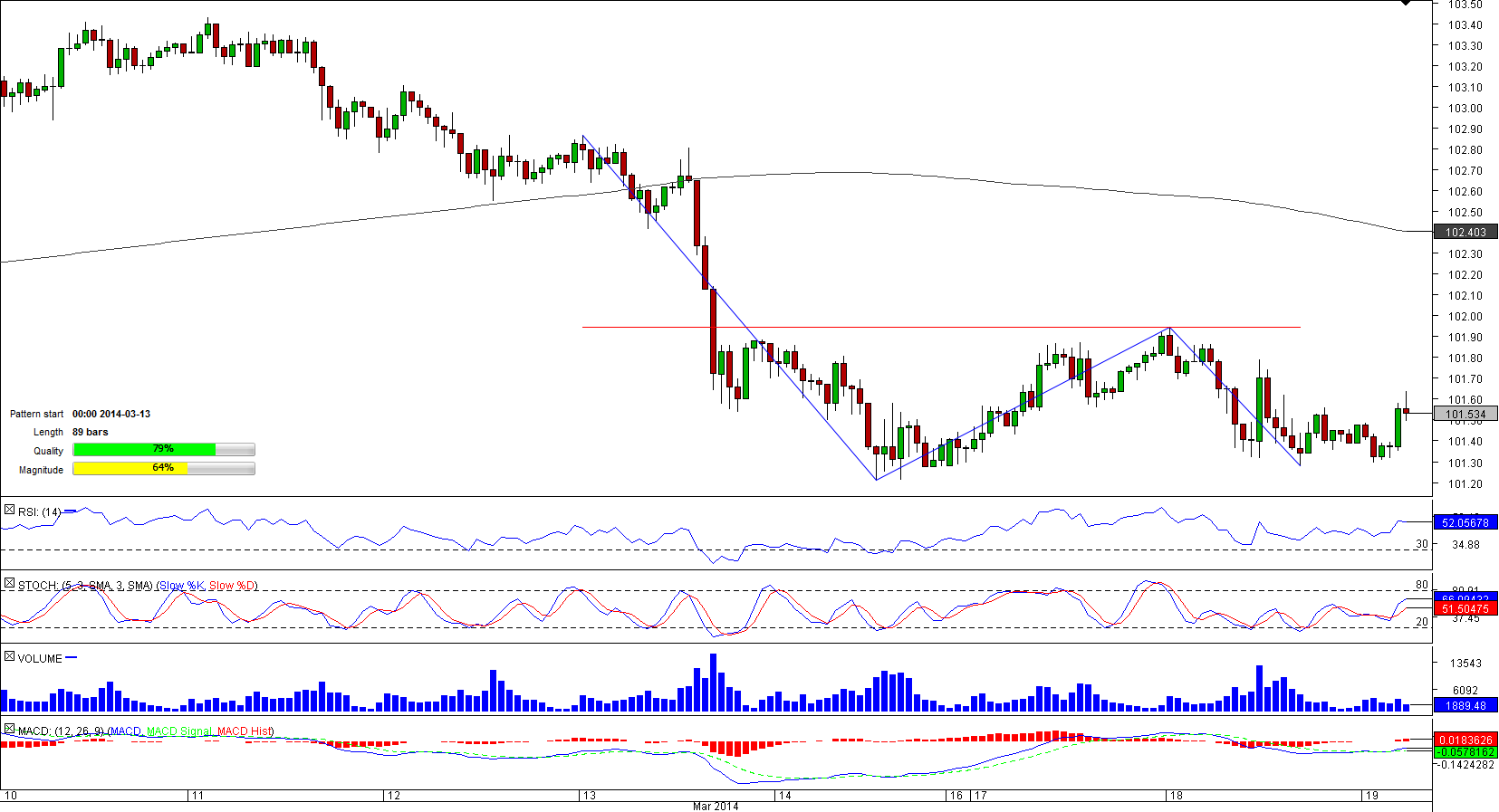Image resolution: width=1499 pixels, height=812 pixels.
Task: Click the yellow Magnitude 64% bar
Action: (130, 469)
